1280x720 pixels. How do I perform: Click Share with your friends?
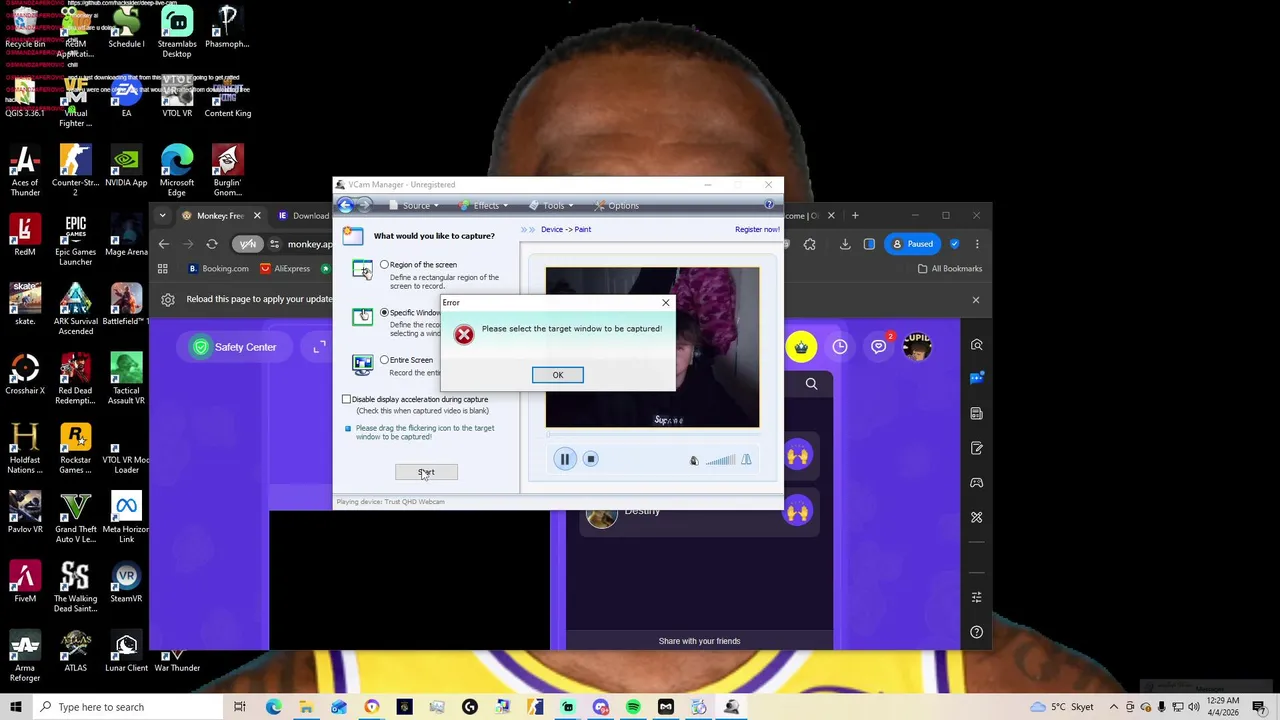[x=699, y=641]
